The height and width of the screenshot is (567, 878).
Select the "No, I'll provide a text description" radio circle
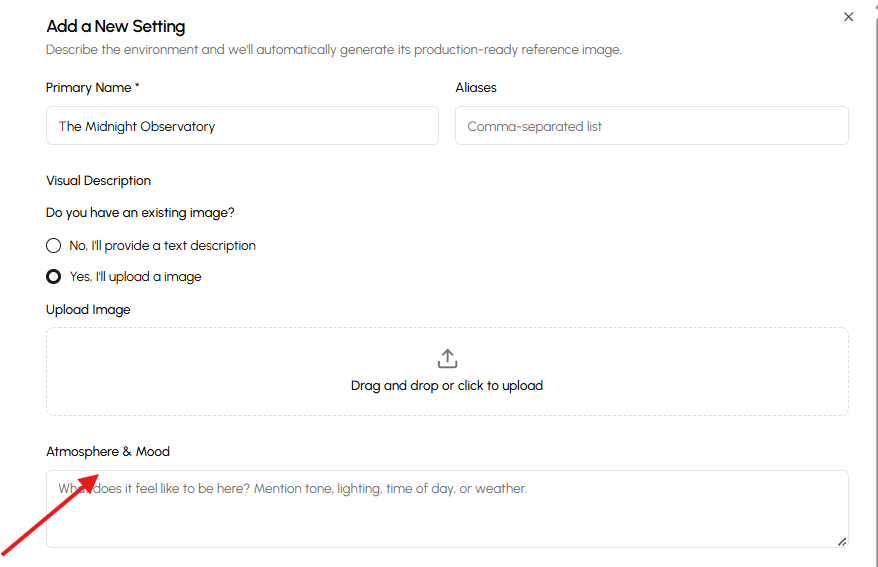(x=54, y=246)
